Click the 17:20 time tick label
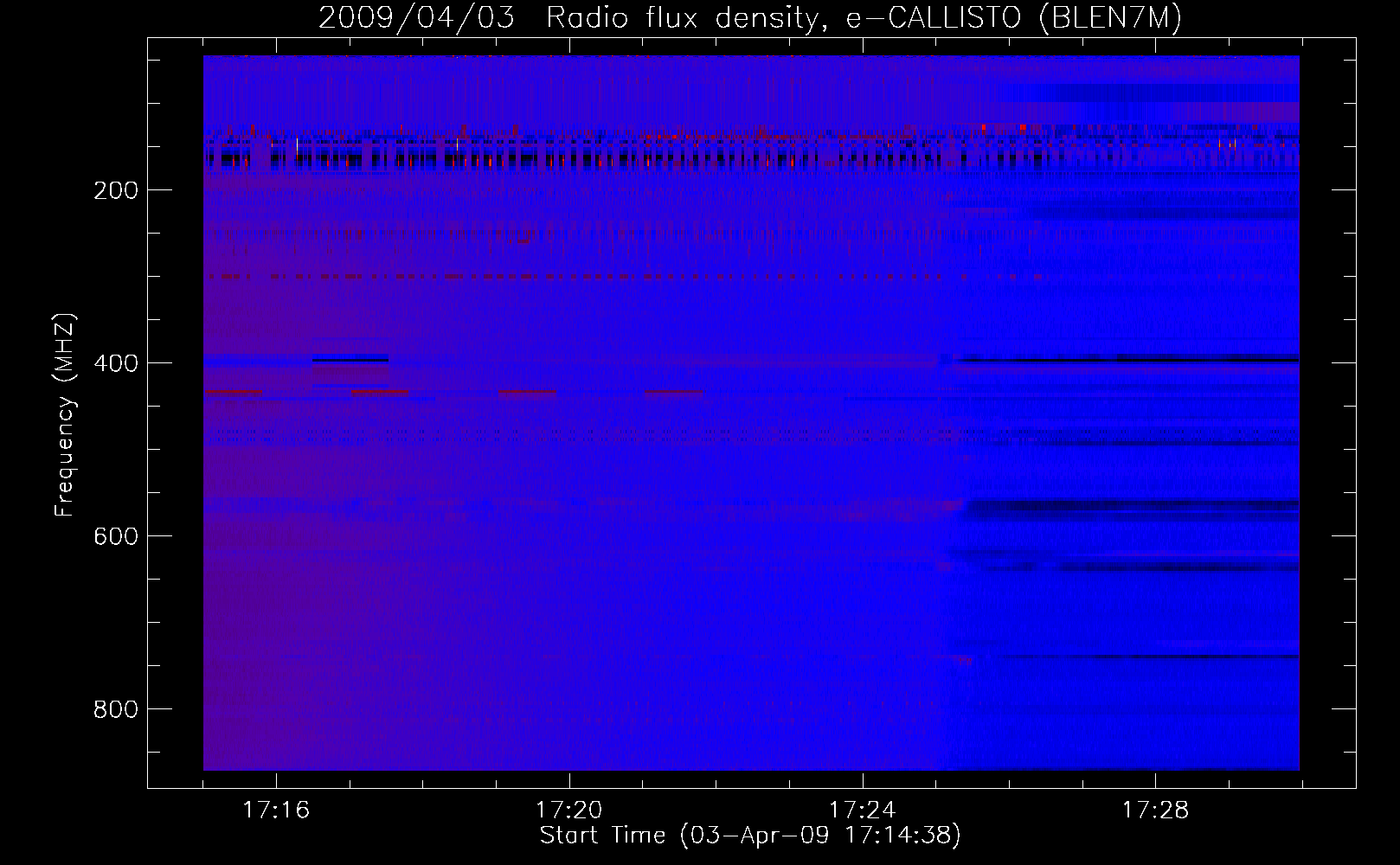Screen dimensions: 1400x865 pos(569,810)
